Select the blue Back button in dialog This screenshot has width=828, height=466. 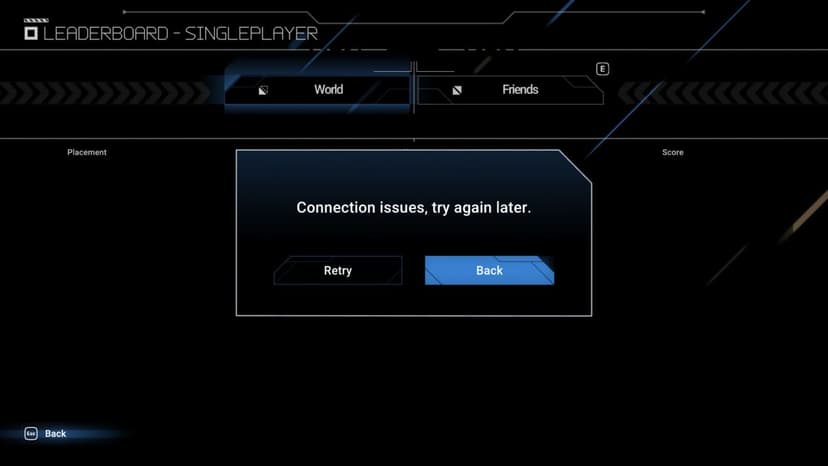coord(490,271)
